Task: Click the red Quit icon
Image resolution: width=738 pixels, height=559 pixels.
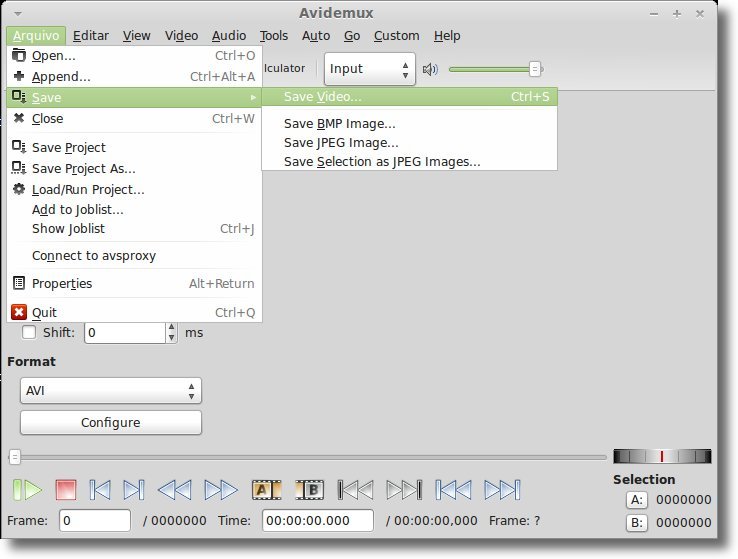Action: tap(19, 312)
